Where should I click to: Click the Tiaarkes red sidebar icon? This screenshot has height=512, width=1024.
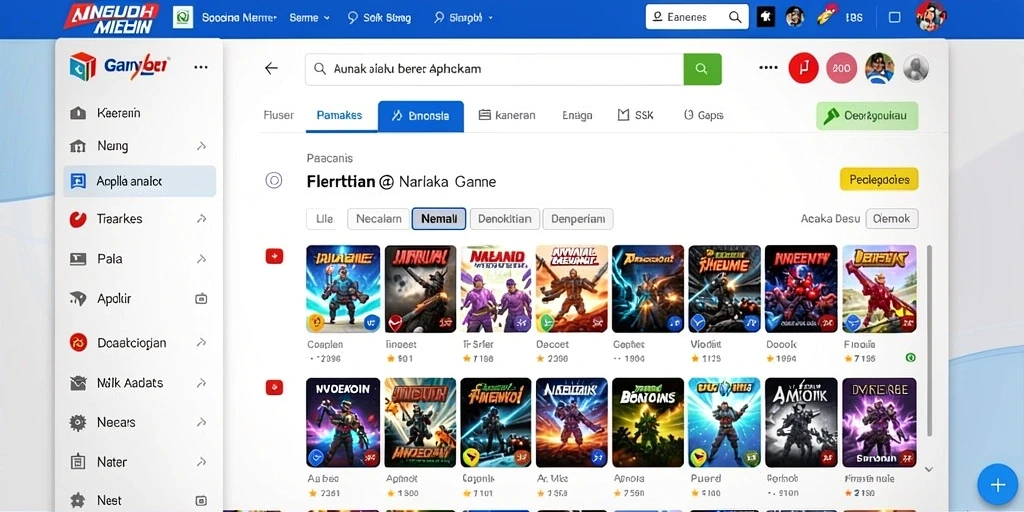[78, 219]
